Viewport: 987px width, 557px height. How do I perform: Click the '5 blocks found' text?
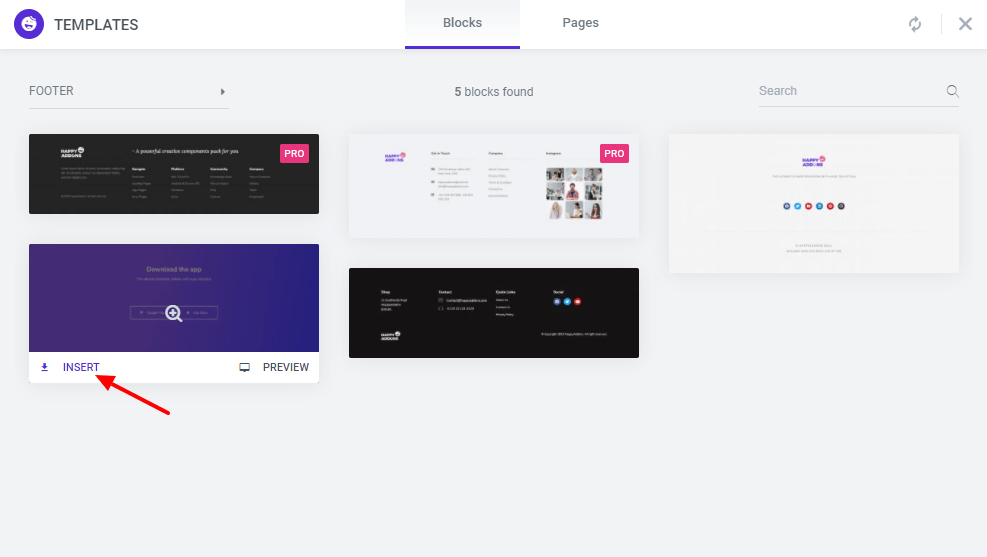point(494,92)
